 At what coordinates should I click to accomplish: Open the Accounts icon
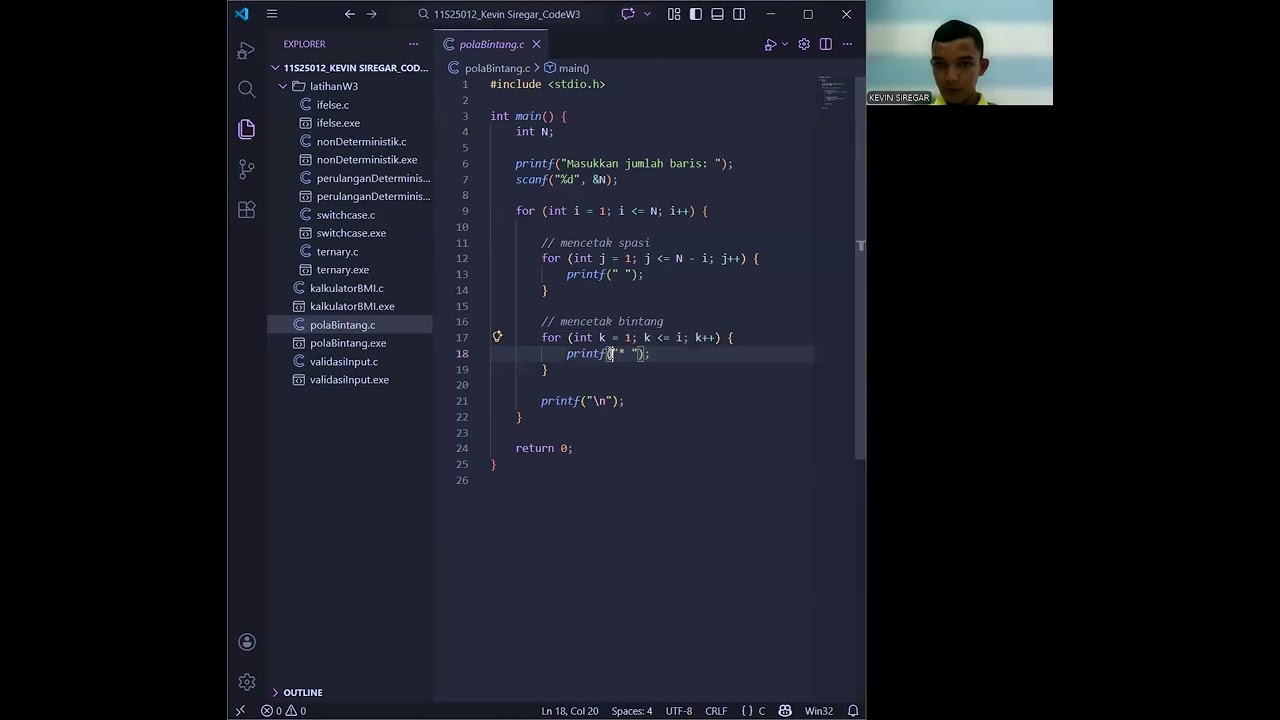click(x=247, y=642)
